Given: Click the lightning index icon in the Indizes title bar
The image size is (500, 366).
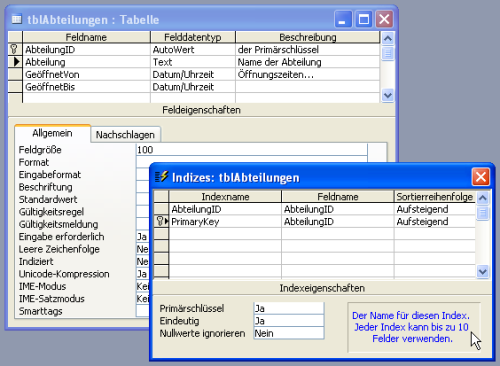Looking at the screenshot, I should (x=162, y=177).
